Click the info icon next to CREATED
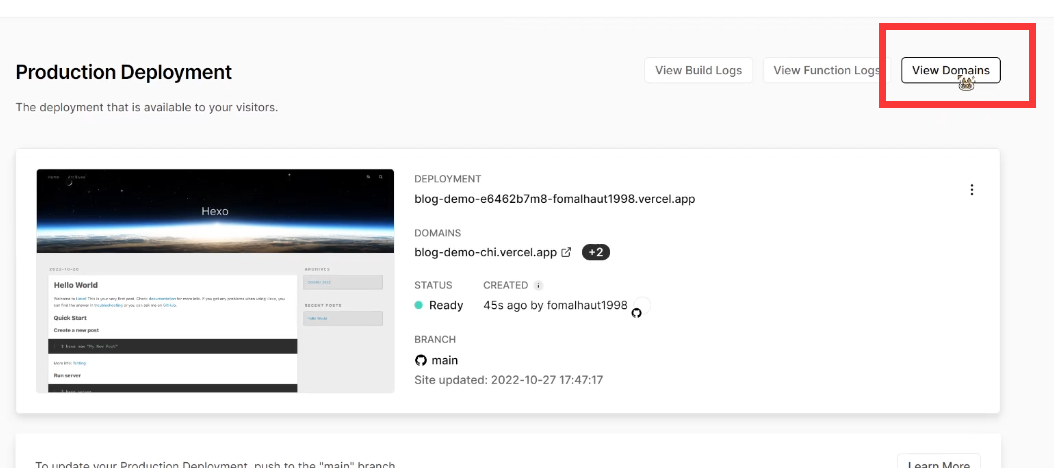The image size is (1054, 468). click(x=538, y=285)
